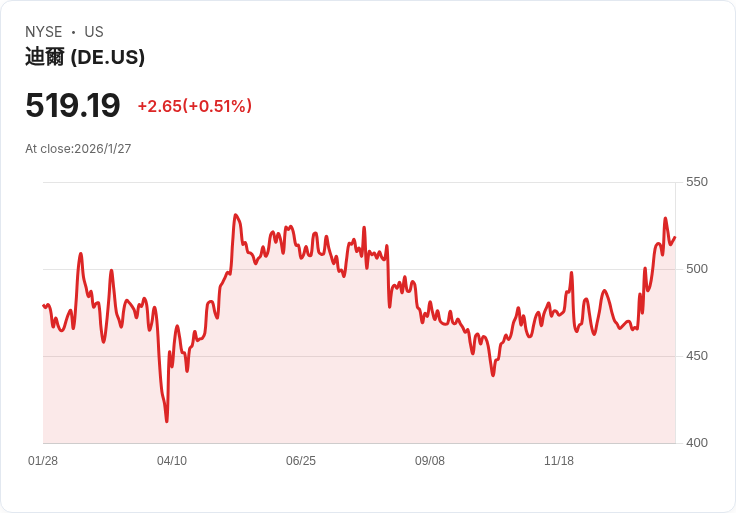Click the 11/18 date axis label

[559, 461]
